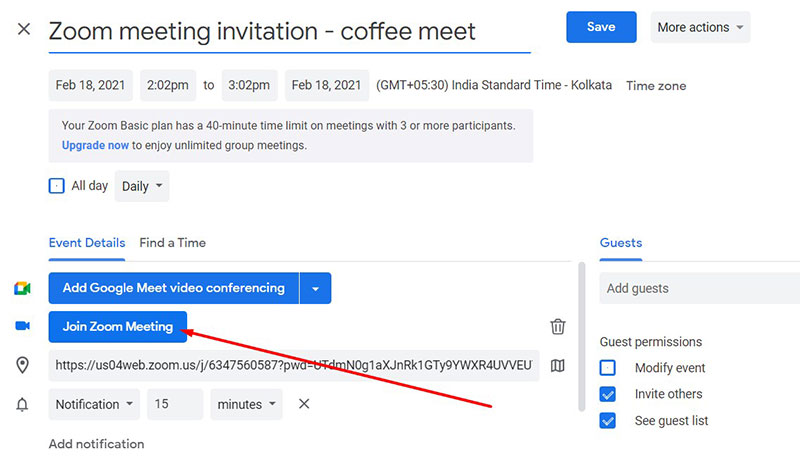
Task: Toggle the All day checkbox
Action: (57, 186)
